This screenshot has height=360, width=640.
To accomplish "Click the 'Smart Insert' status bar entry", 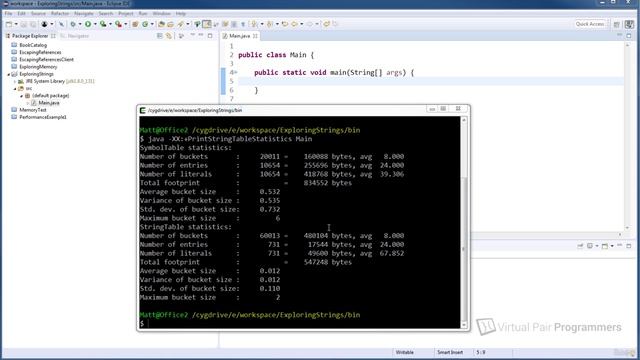I will pyautogui.click(x=450, y=352).
